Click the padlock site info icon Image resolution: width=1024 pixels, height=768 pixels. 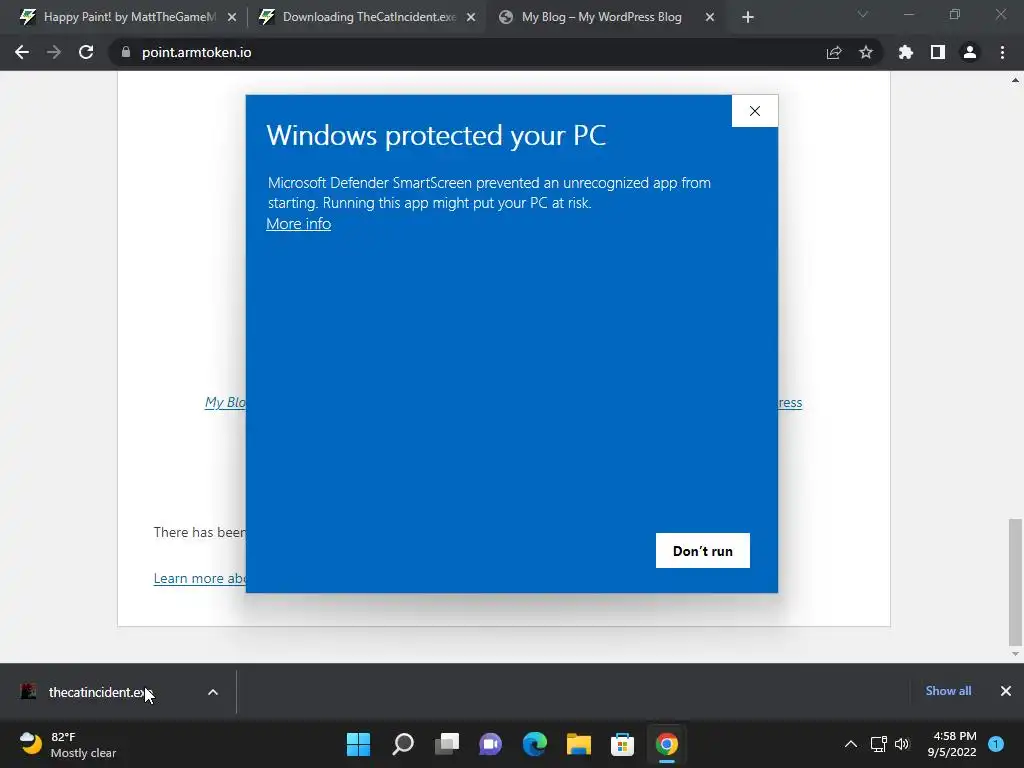point(126,52)
